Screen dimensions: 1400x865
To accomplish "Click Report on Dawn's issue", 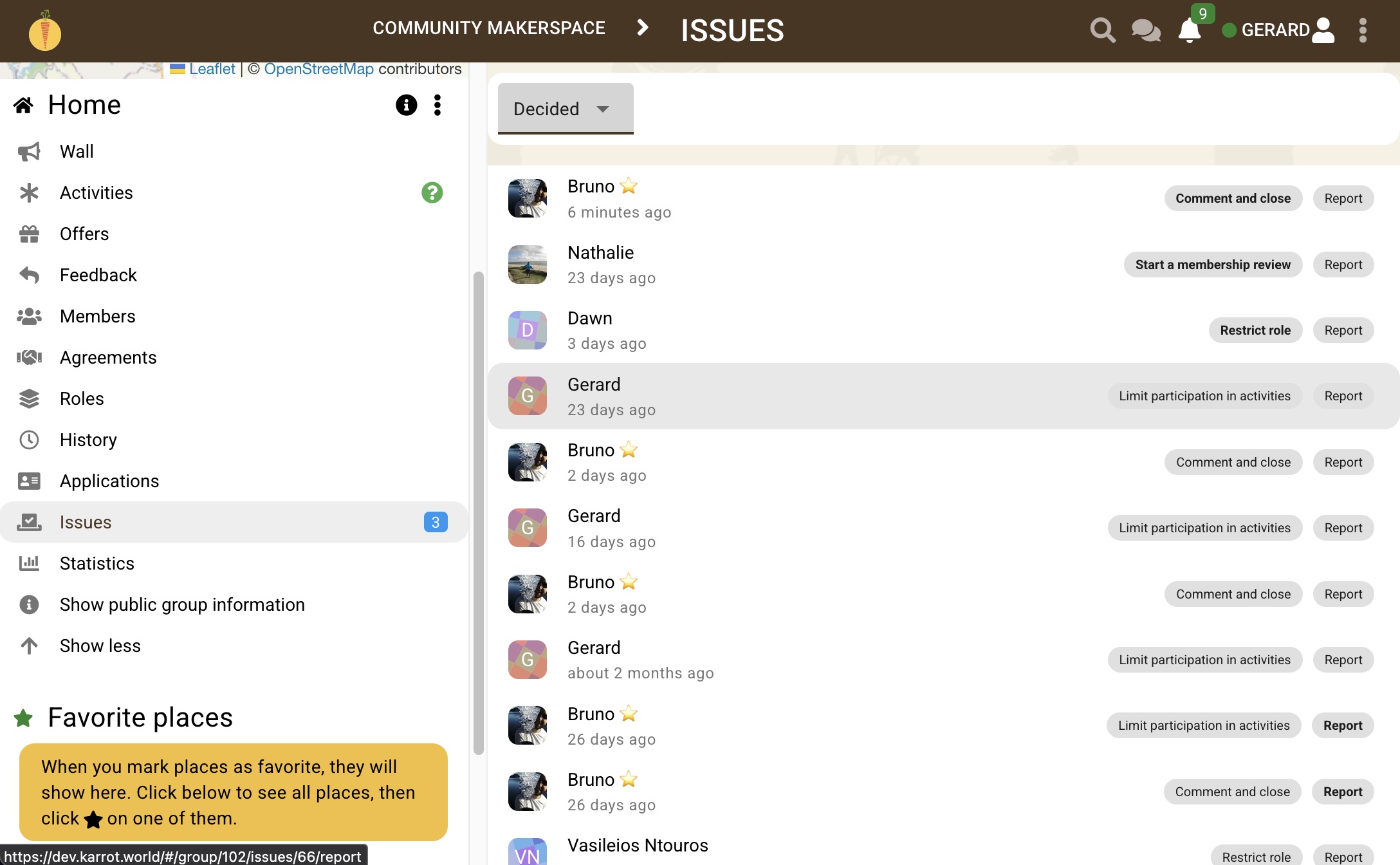I will (1343, 330).
